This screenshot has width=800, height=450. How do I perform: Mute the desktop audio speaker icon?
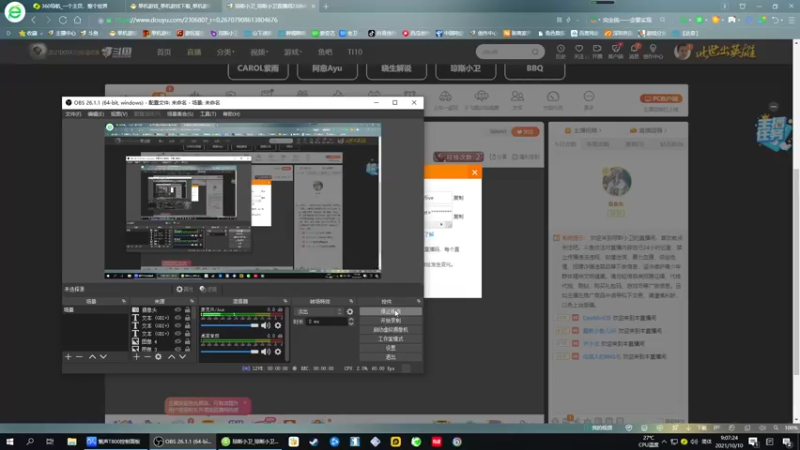click(265, 352)
